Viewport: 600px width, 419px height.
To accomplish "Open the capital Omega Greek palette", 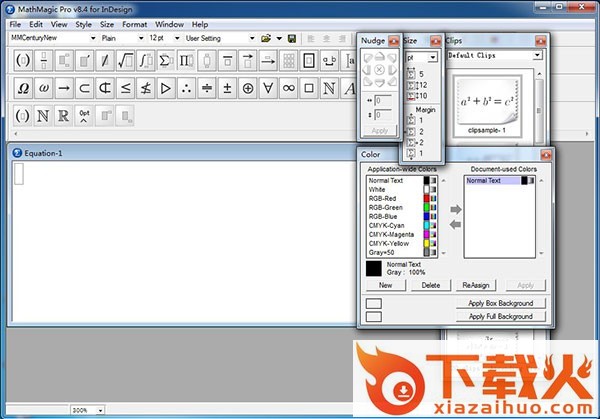I will [x=23, y=88].
